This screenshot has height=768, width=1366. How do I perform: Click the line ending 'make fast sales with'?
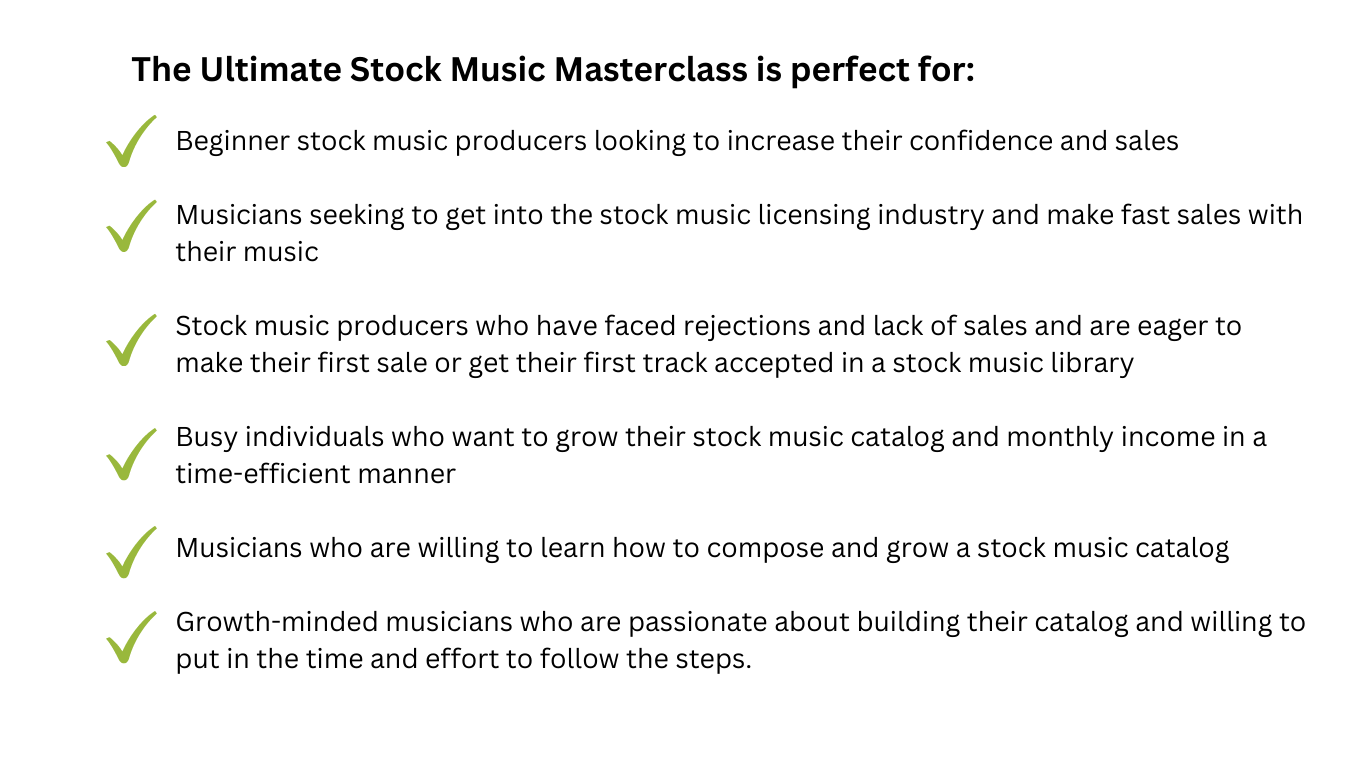point(739,215)
